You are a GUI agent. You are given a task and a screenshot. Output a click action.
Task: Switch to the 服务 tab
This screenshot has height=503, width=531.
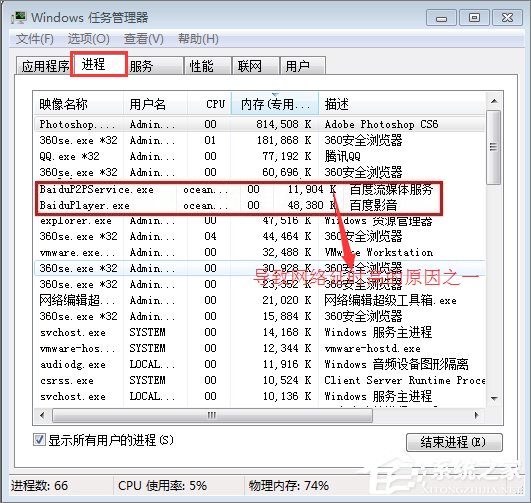tap(155, 66)
